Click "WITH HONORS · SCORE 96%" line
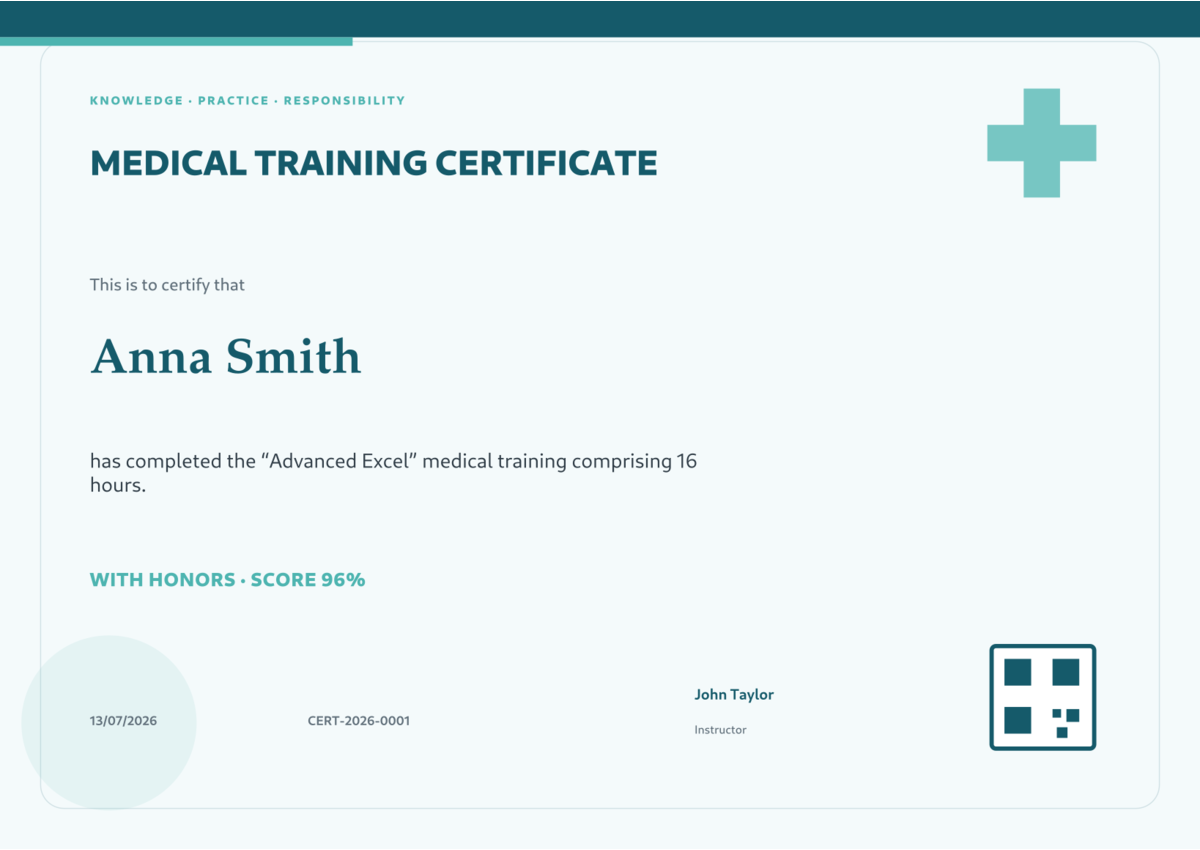 click(x=228, y=580)
